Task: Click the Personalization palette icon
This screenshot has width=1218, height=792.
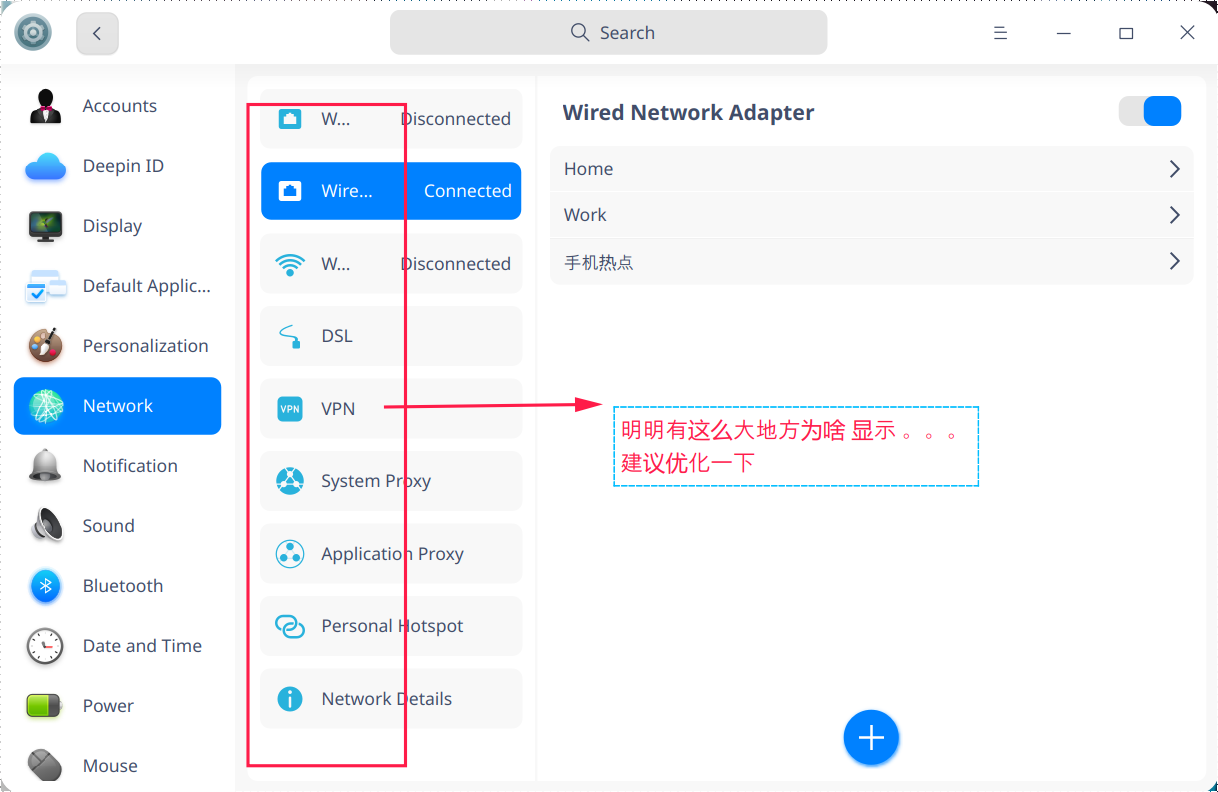Action: pyautogui.click(x=46, y=346)
